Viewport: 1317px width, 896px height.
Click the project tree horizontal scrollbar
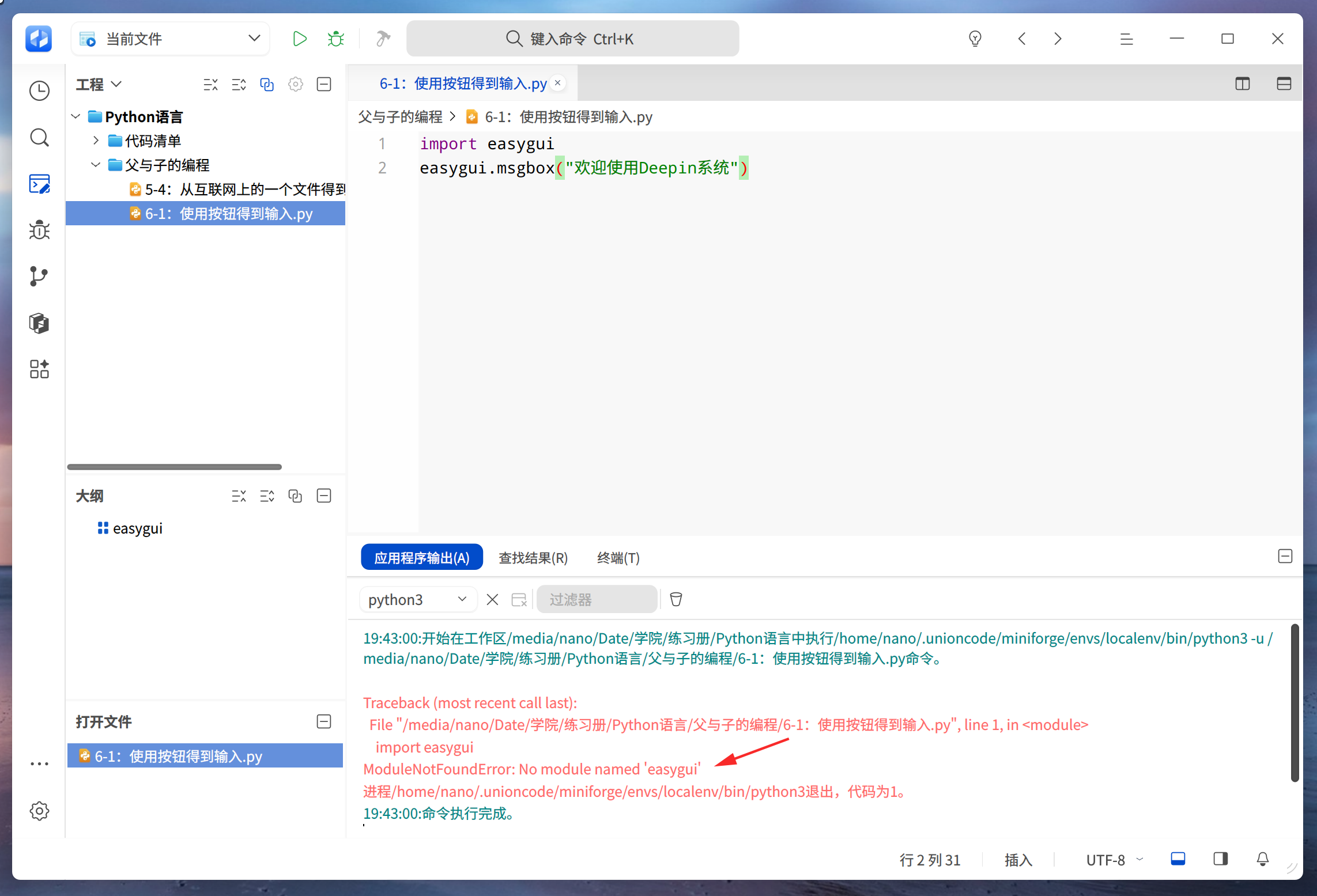175,467
